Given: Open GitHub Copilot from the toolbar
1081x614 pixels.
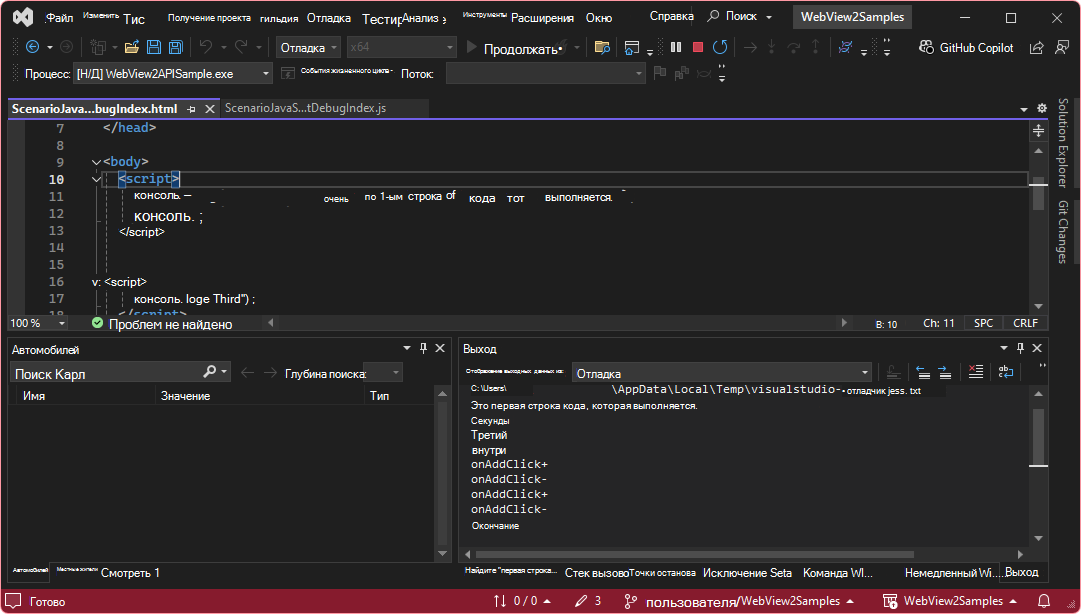Looking at the screenshot, I should pyautogui.click(x=967, y=48).
